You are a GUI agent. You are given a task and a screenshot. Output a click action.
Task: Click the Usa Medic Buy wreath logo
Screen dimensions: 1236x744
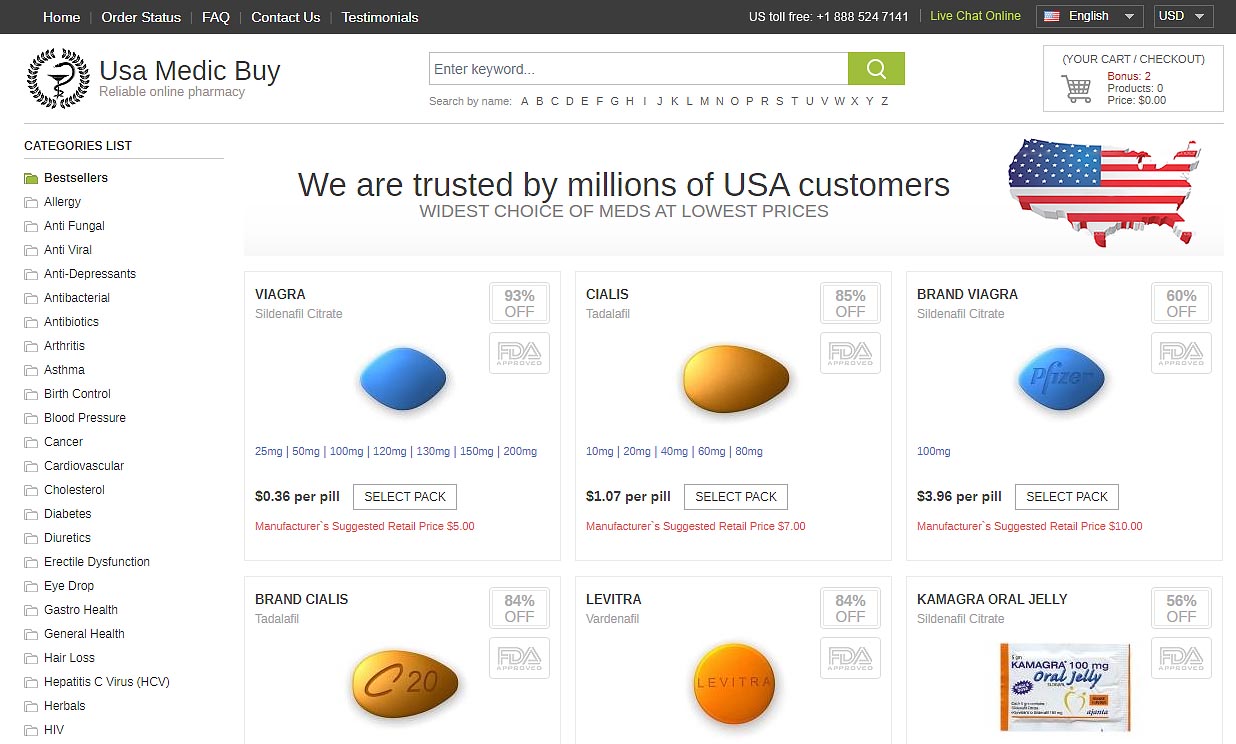pyautogui.click(x=58, y=78)
